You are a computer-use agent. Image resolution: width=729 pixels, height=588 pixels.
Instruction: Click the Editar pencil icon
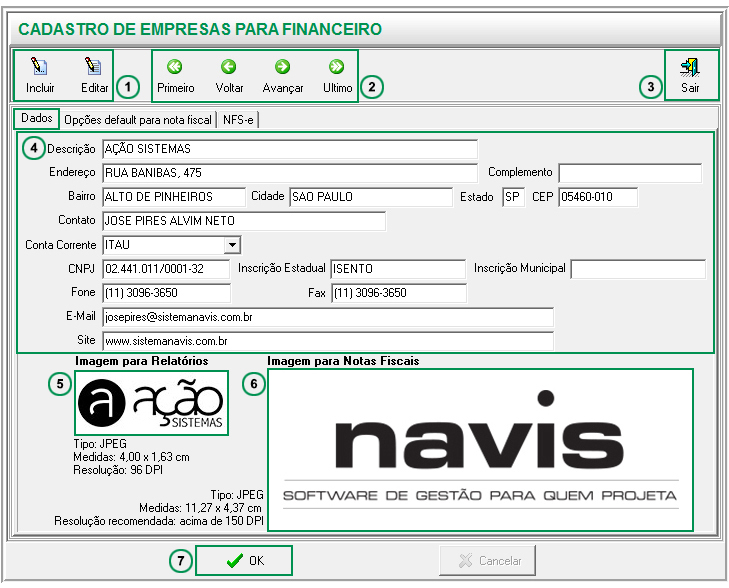pos(93,66)
